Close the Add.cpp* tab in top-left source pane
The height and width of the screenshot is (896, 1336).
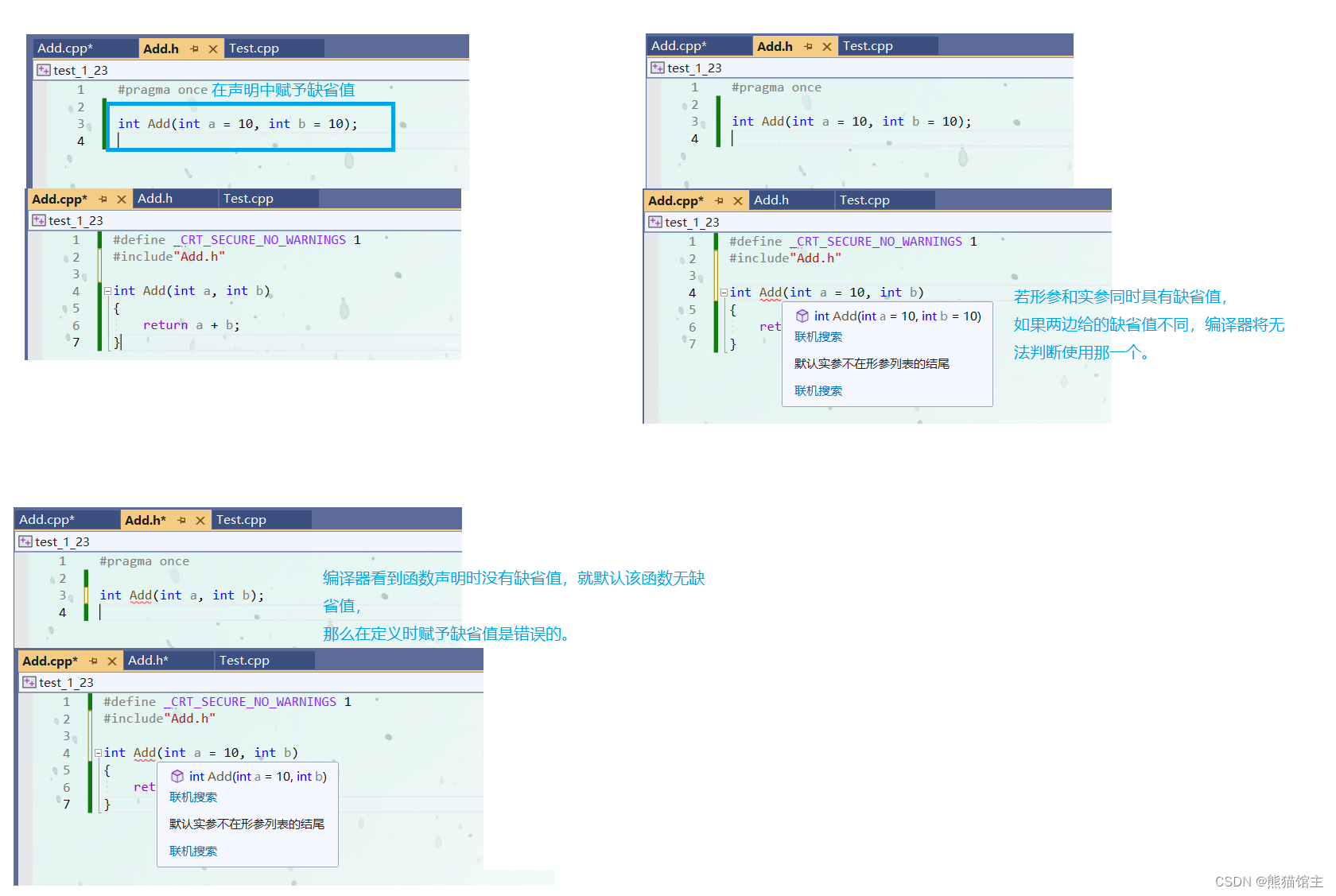pyautogui.click(x=122, y=200)
